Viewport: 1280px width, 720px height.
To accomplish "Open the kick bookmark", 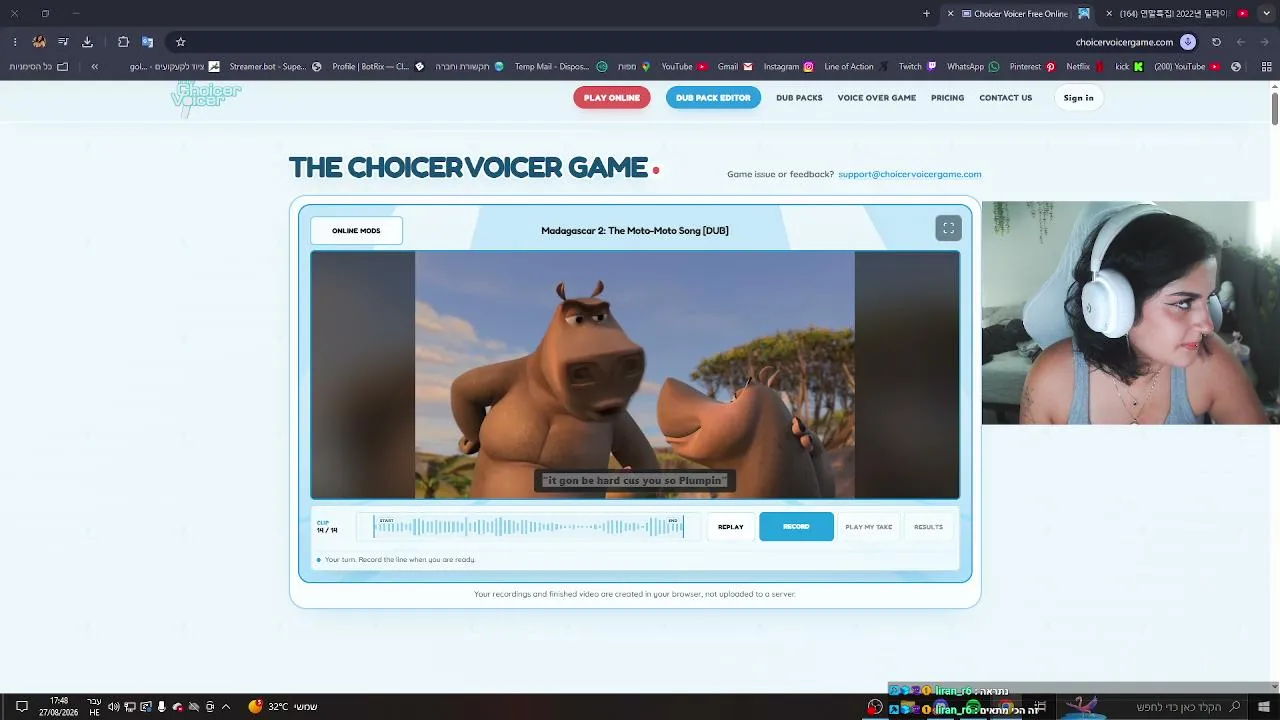I will pos(1129,67).
